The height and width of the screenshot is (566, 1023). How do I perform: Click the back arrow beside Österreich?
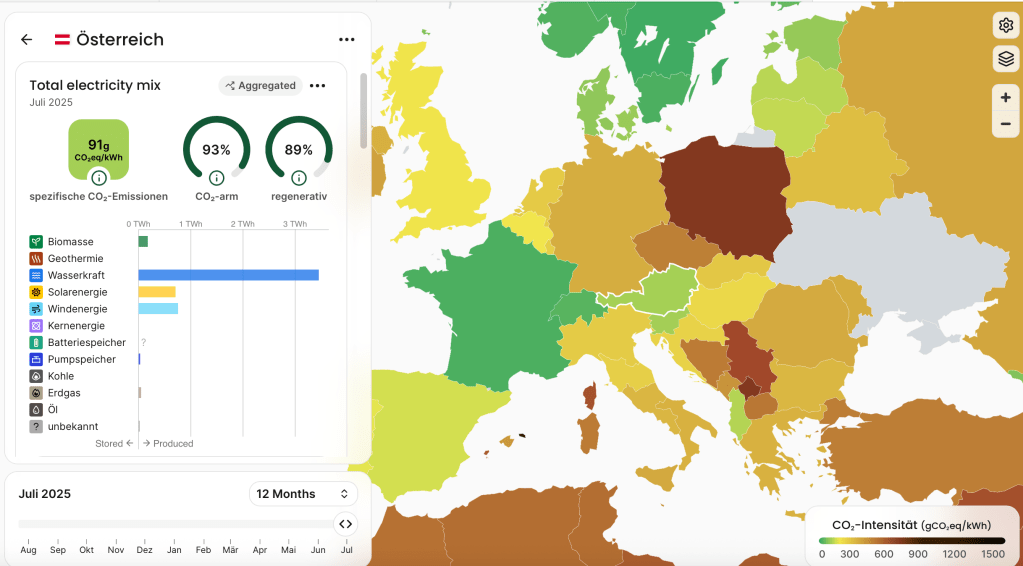(x=27, y=40)
